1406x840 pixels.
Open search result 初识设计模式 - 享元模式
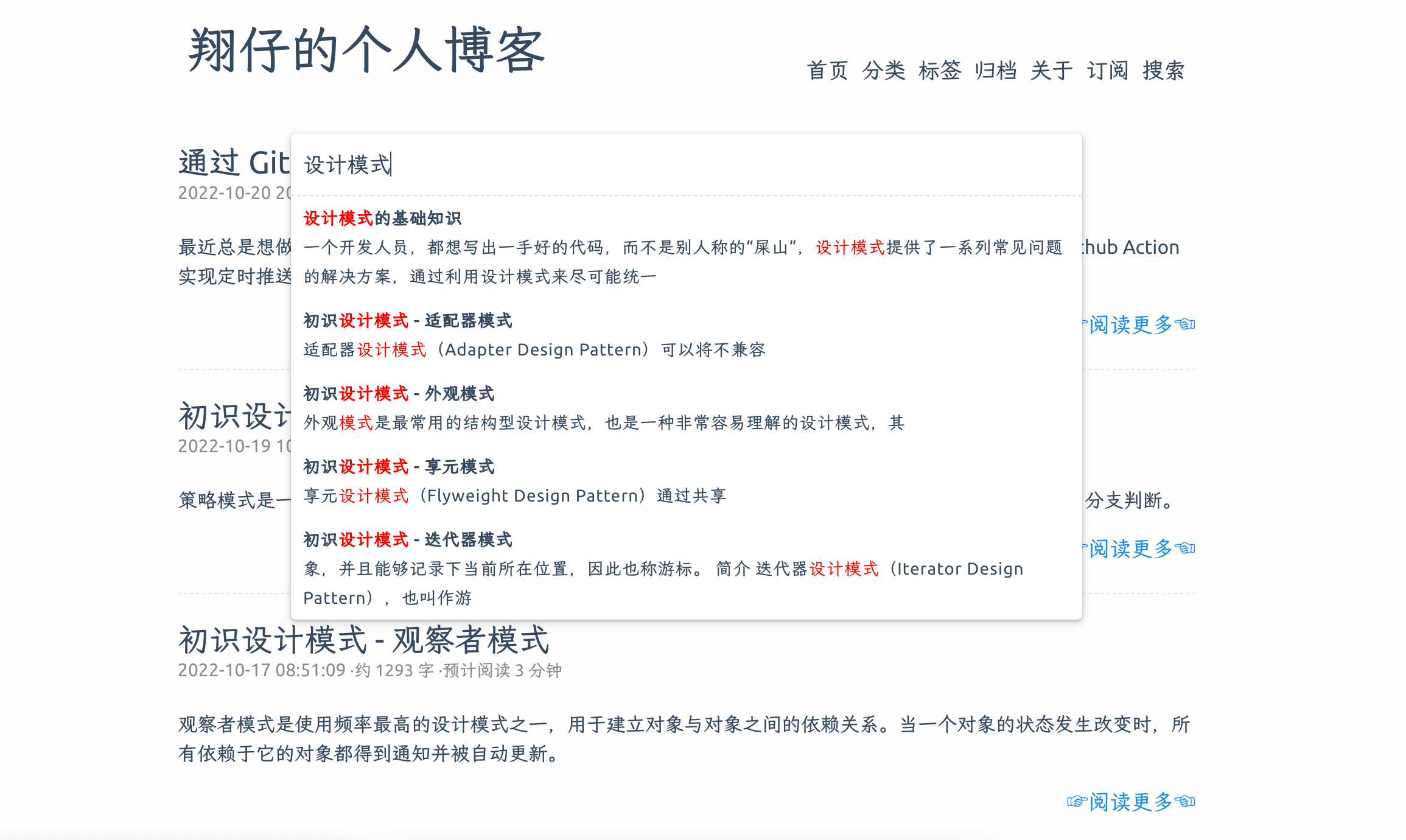point(399,467)
